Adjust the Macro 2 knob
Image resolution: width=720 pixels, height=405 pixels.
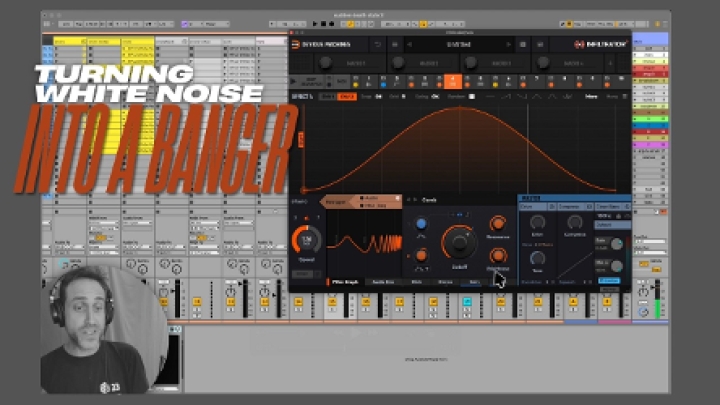click(398, 63)
